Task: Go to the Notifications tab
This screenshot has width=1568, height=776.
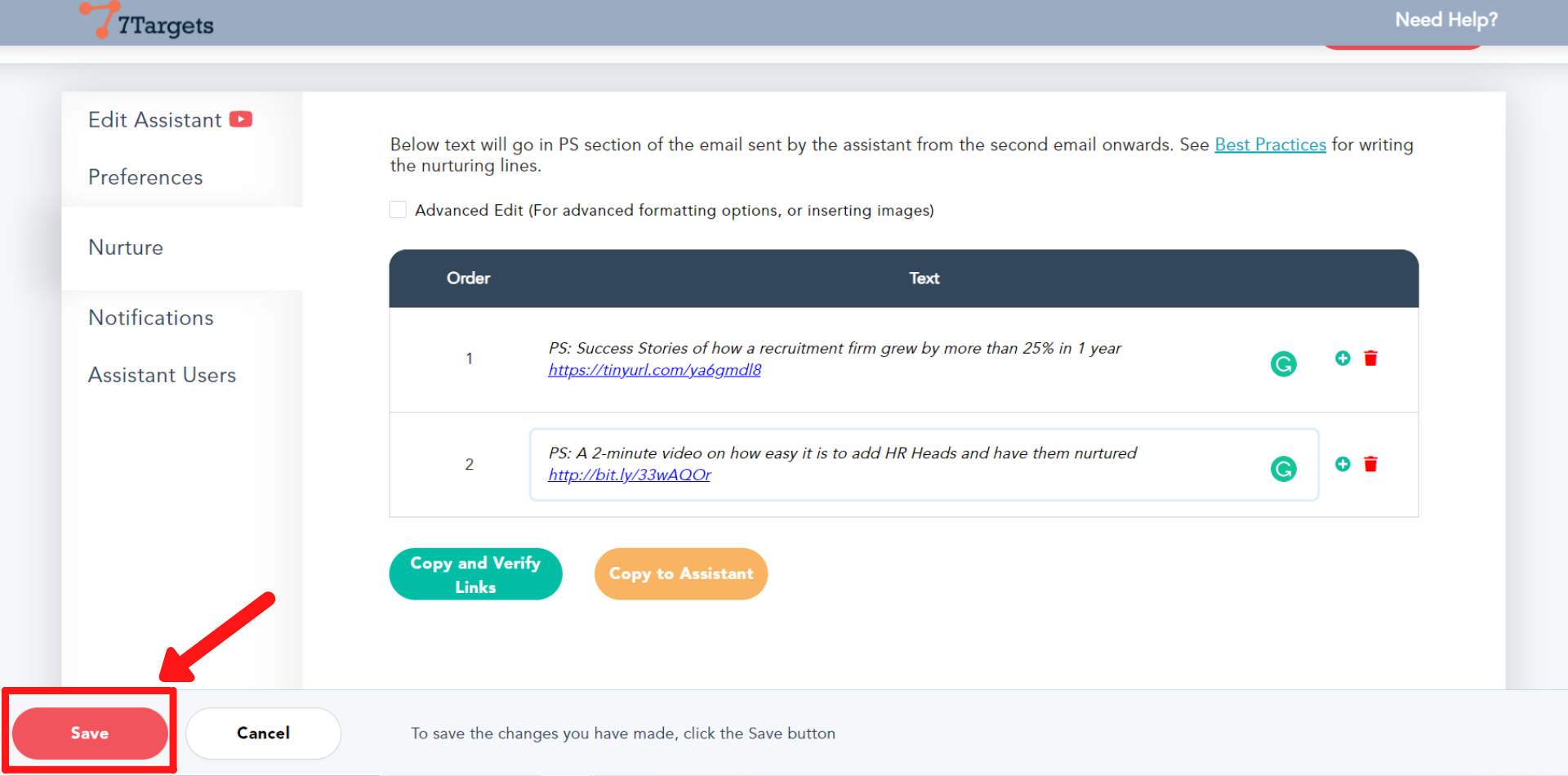Action: (x=151, y=318)
